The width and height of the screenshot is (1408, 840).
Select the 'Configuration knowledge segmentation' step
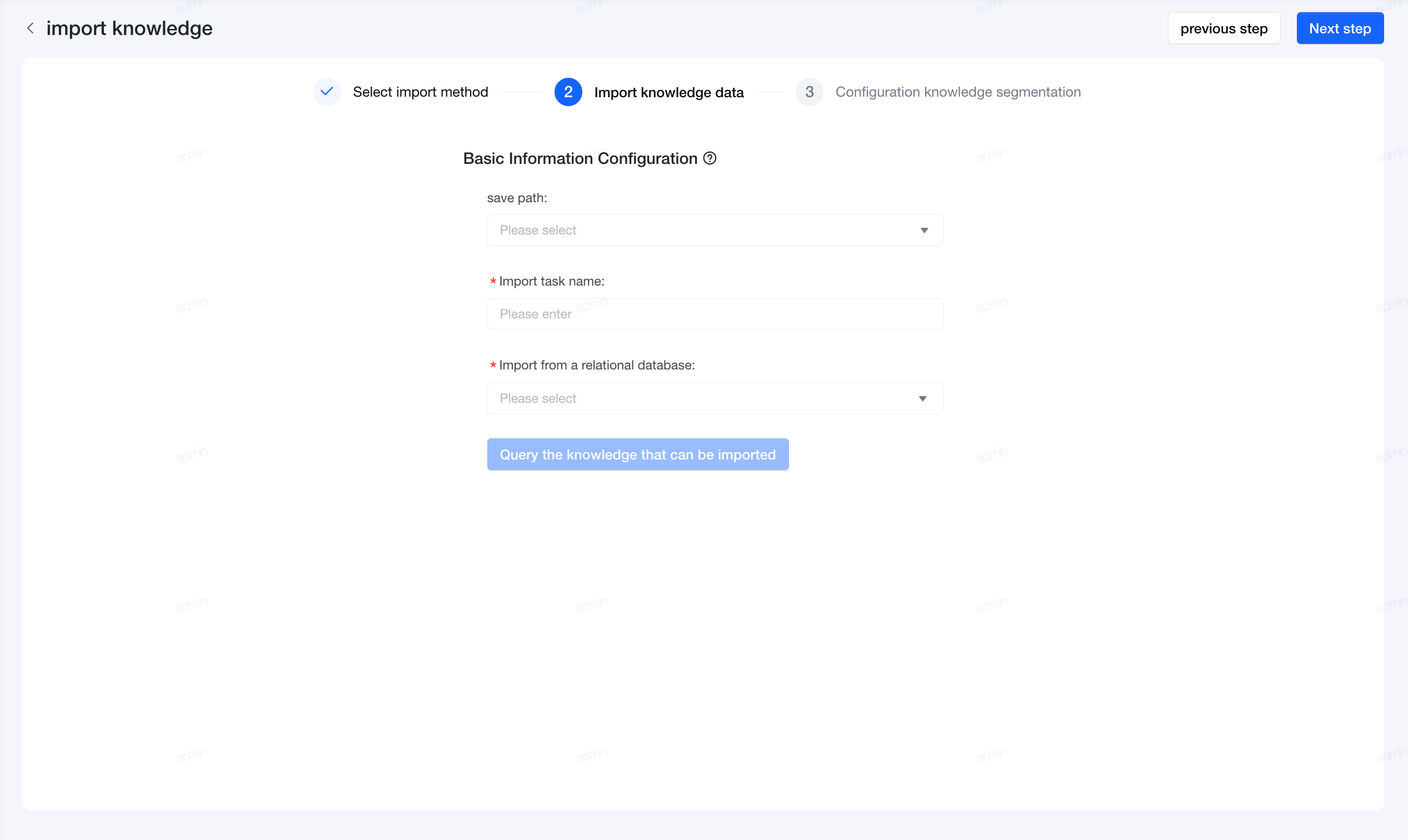click(x=958, y=92)
